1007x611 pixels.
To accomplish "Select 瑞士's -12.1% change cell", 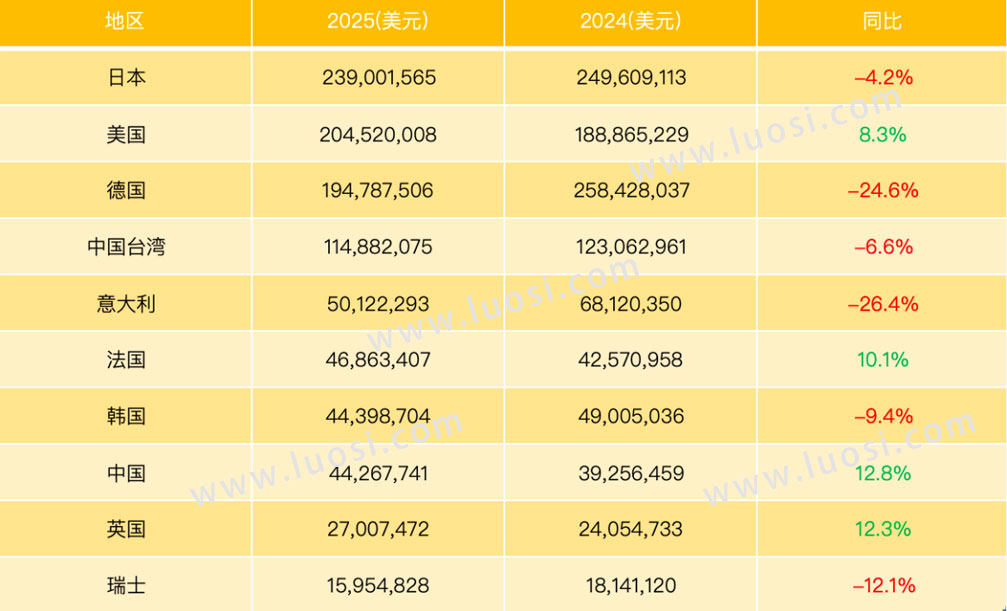I will pyautogui.click(x=882, y=585).
